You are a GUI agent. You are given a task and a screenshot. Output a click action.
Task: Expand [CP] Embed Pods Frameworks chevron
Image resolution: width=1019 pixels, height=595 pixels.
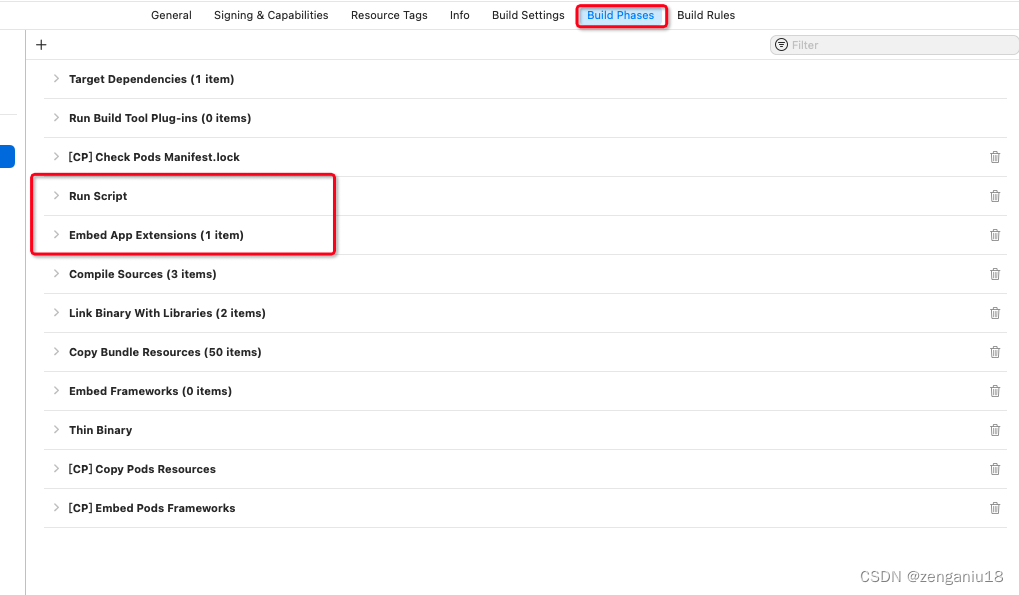[x=56, y=507]
